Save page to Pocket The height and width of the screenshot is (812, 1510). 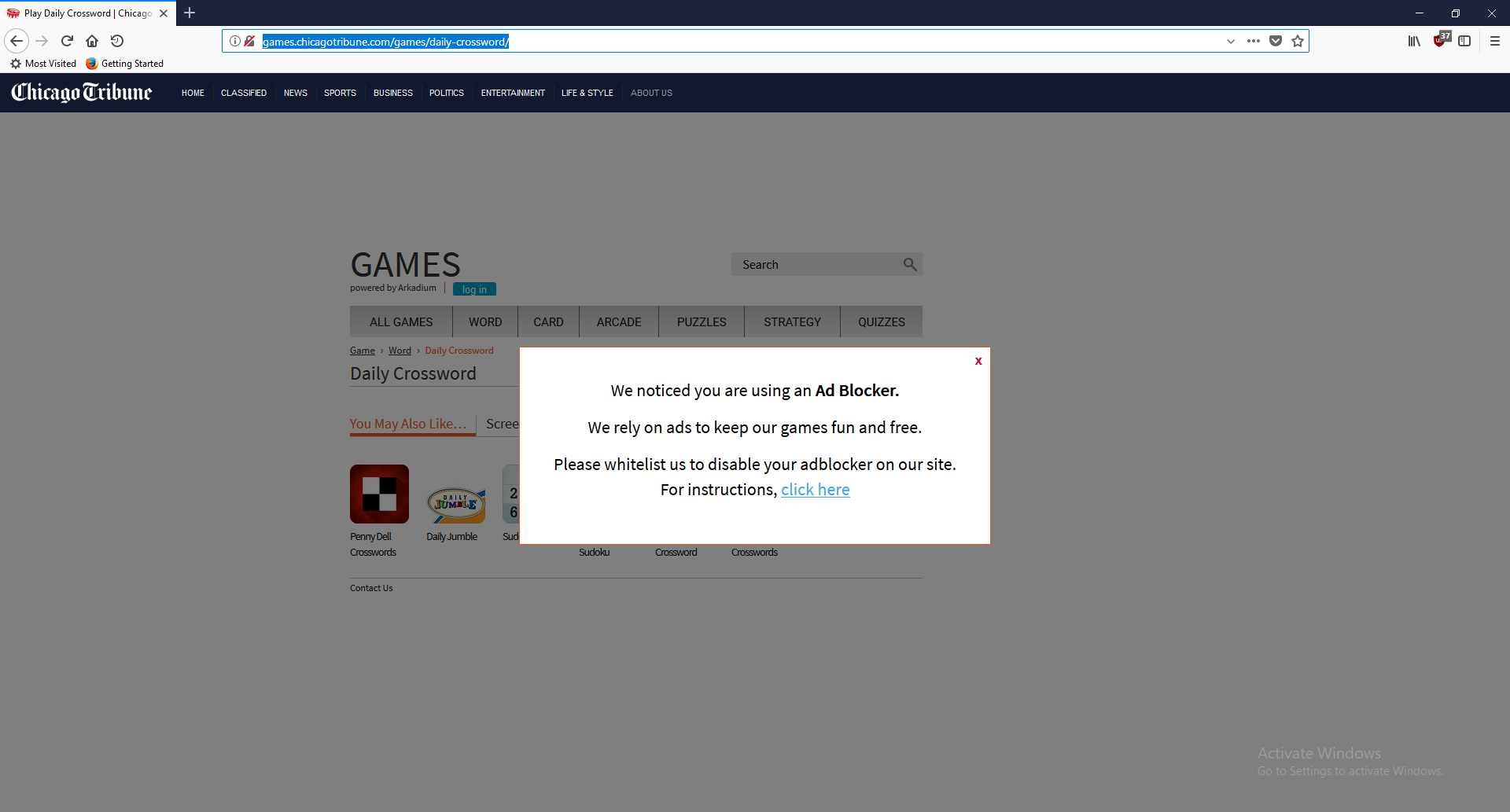1276,41
